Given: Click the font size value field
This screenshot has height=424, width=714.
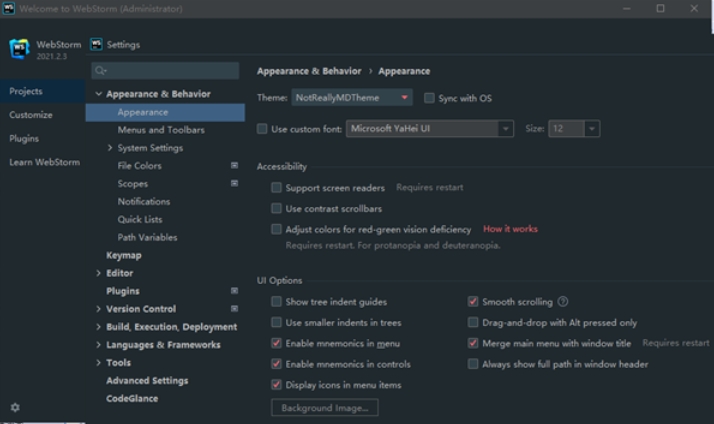Looking at the screenshot, I should click(566, 129).
